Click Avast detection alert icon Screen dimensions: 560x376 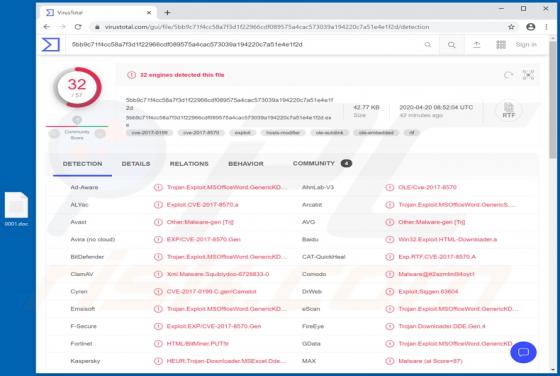click(158, 222)
